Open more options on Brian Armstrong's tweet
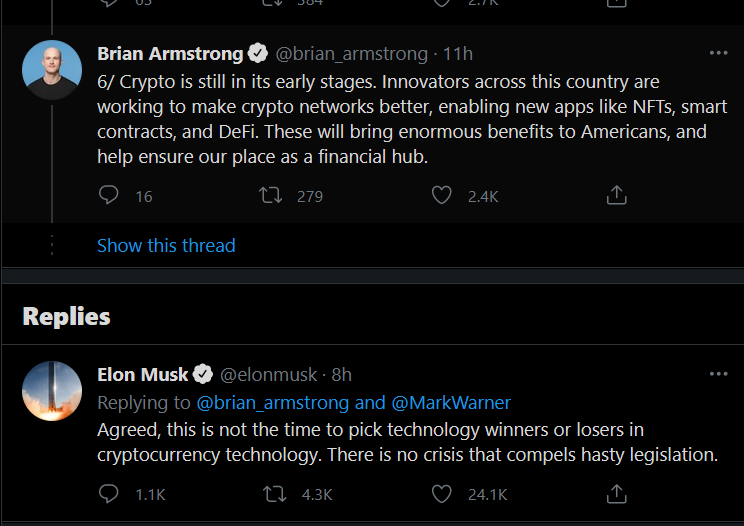744x526 pixels. (718, 53)
